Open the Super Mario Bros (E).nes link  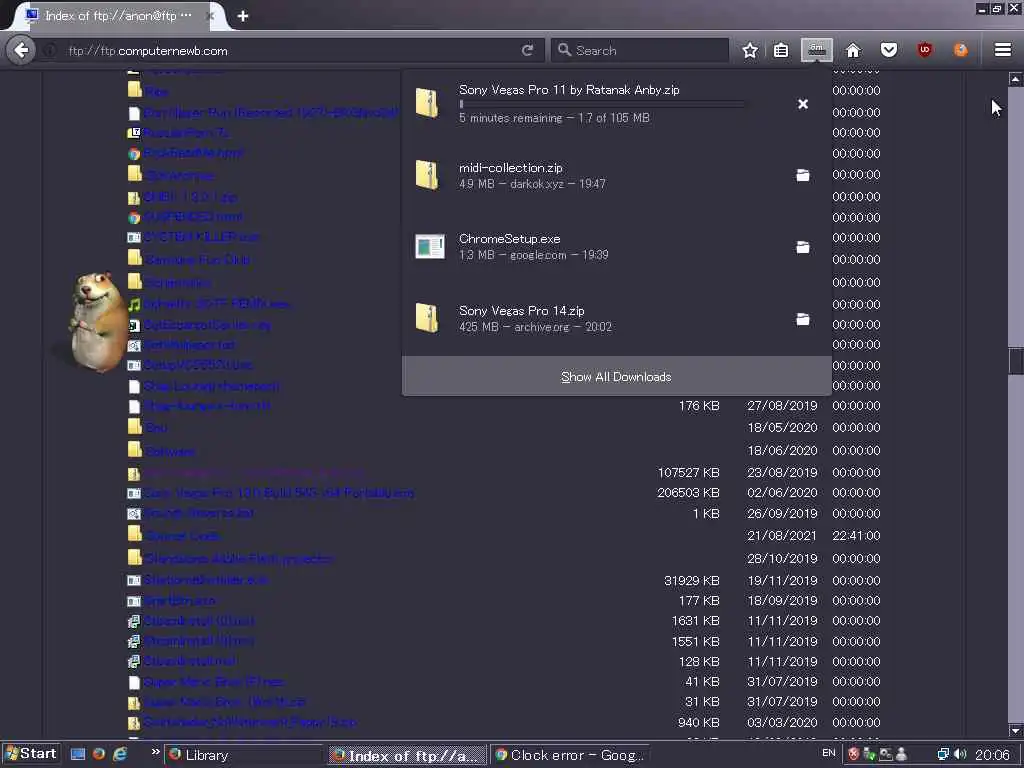click(214, 682)
